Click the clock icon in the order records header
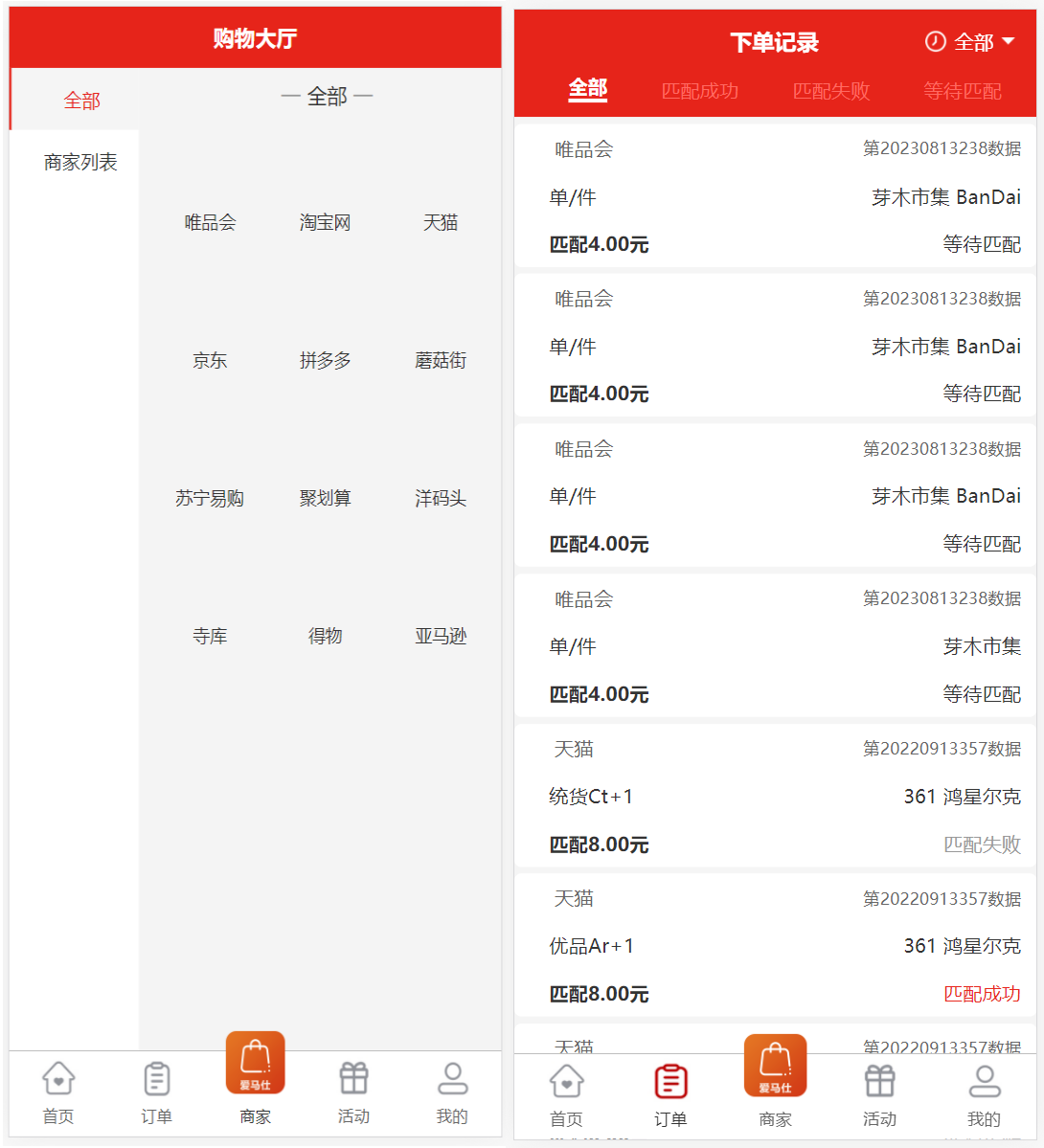 pyautogui.click(x=935, y=42)
